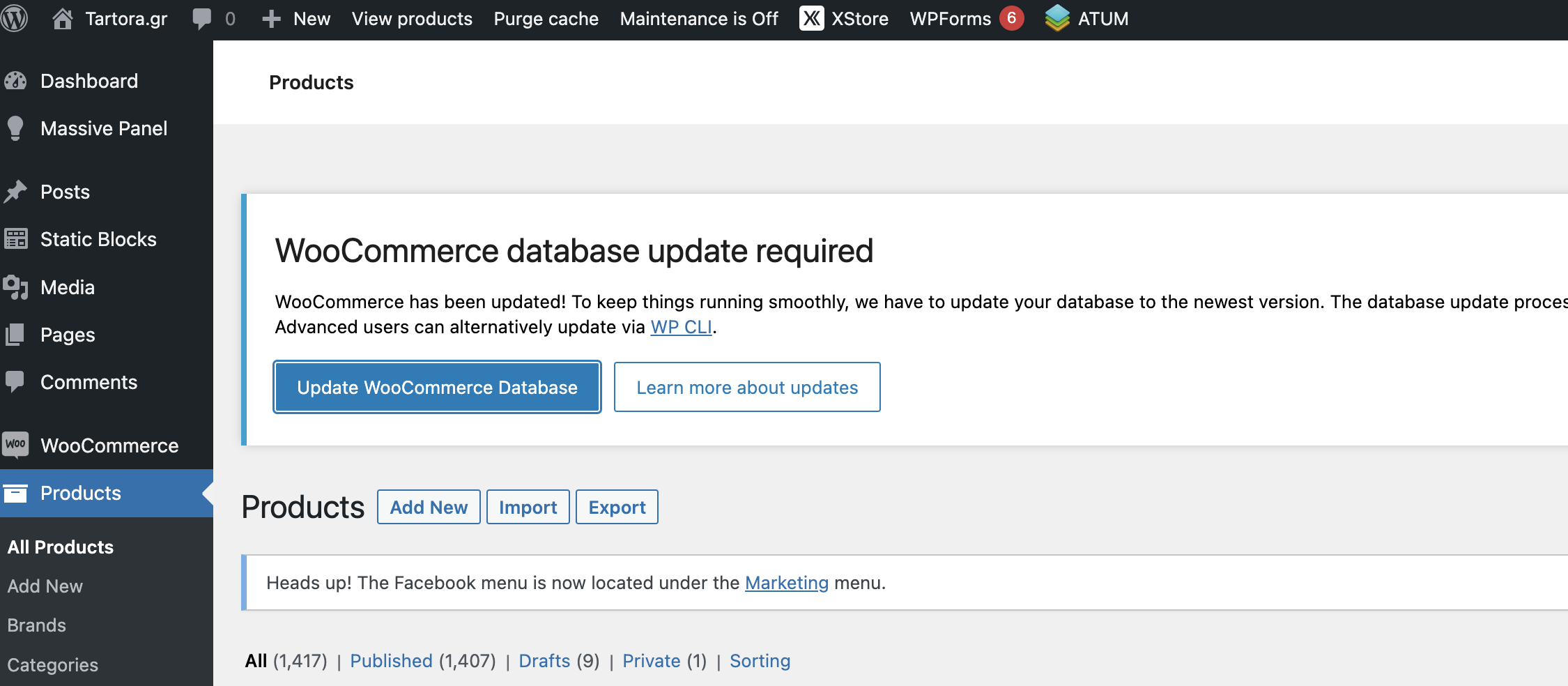Click Learn more about updates button

746,387
